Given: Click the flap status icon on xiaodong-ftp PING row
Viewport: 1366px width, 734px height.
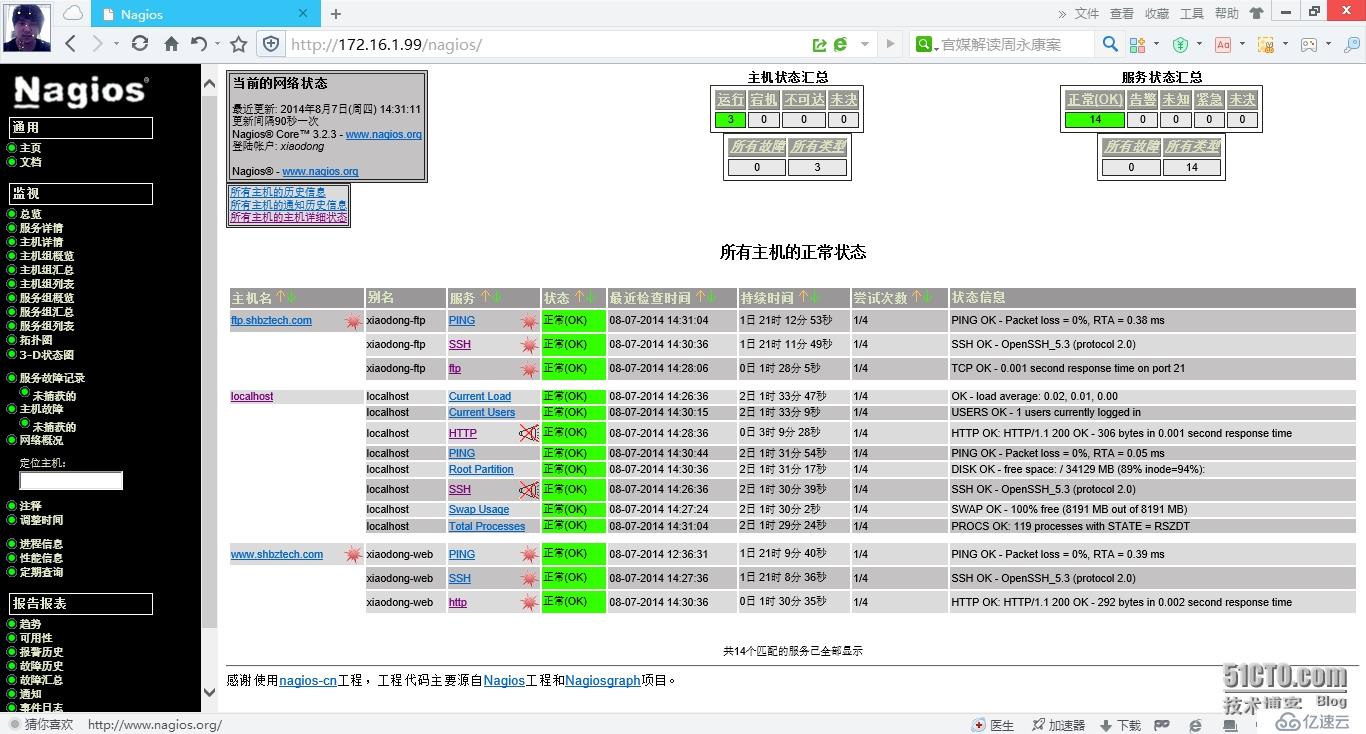Looking at the screenshot, I should 529,322.
